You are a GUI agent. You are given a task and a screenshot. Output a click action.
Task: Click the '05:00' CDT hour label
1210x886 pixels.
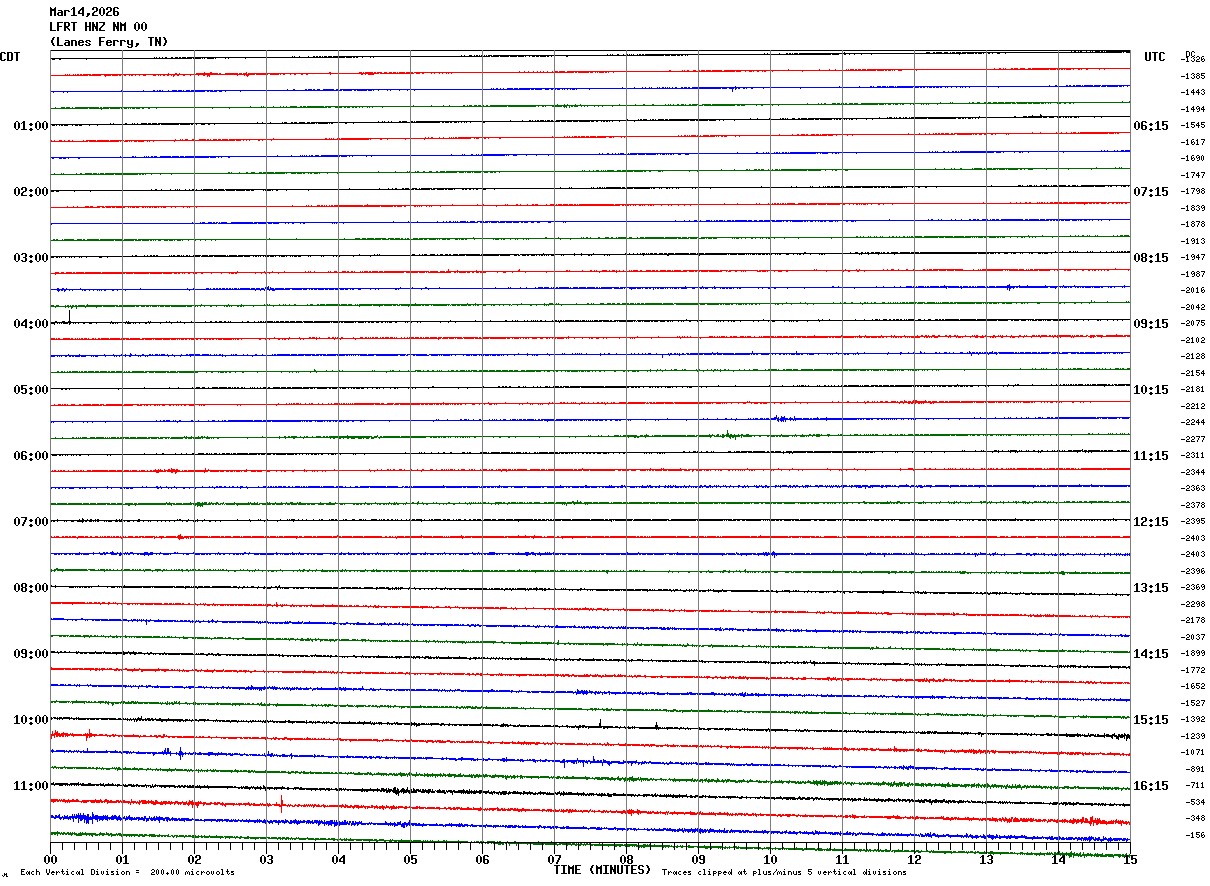pos(31,390)
